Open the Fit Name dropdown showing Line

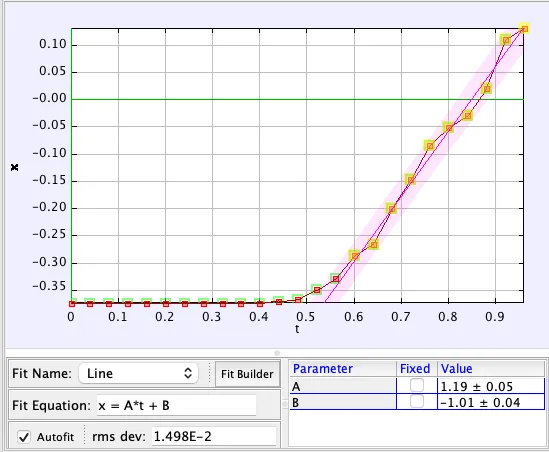(x=139, y=373)
